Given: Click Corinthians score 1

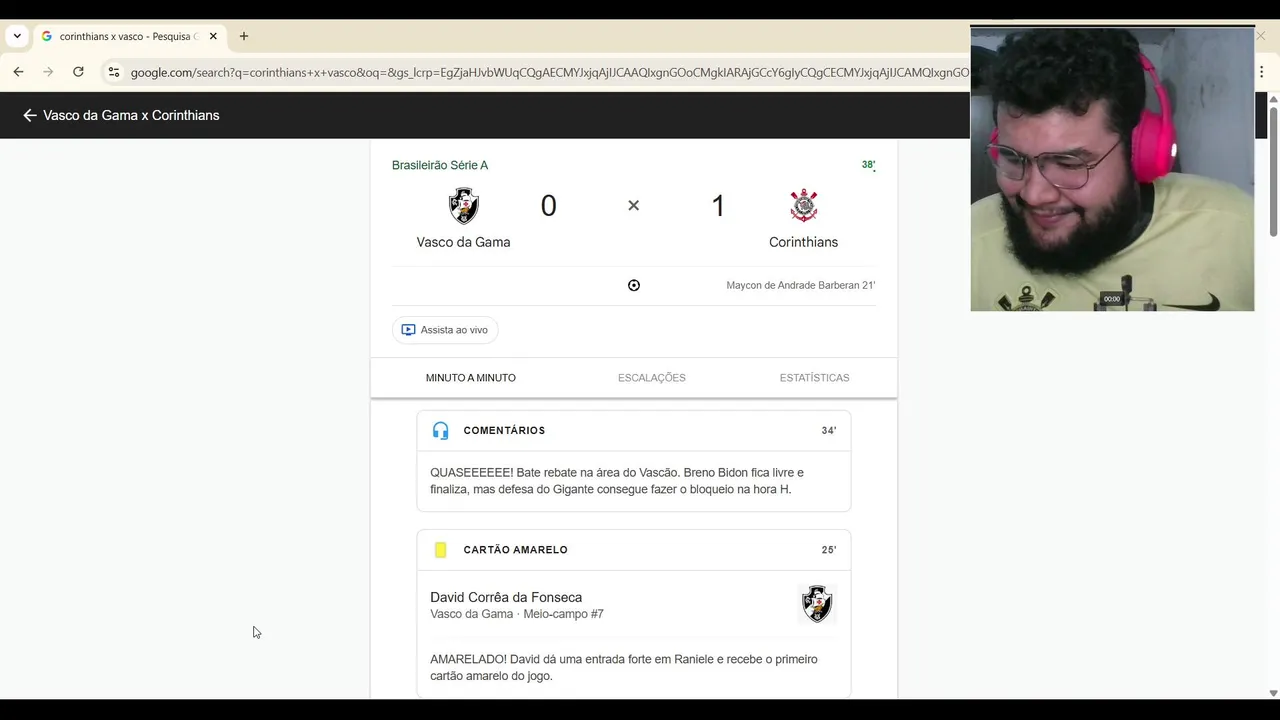Looking at the screenshot, I should (x=717, y=206).
